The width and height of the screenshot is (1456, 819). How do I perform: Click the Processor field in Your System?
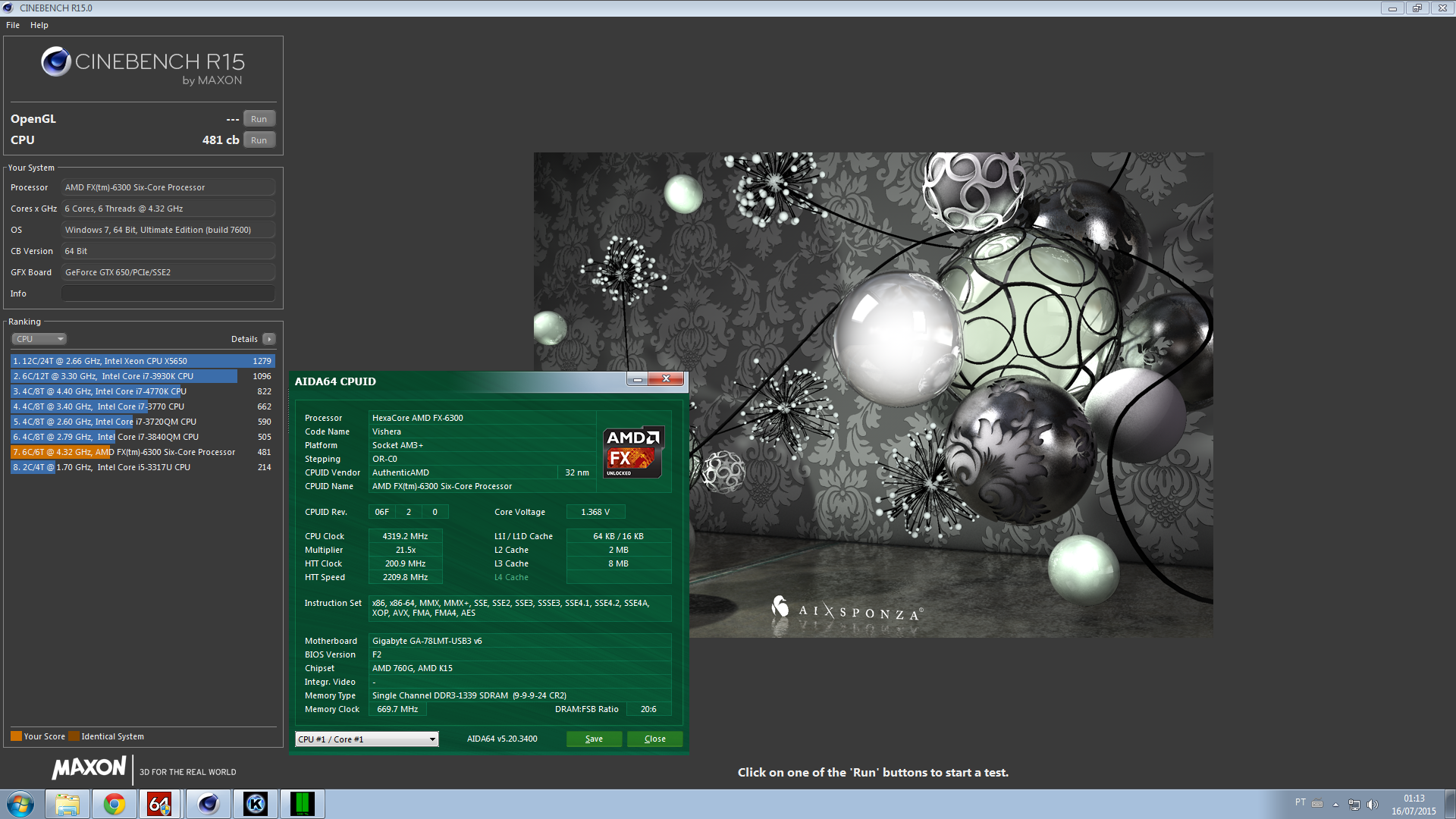pyautogui.click(x=168, y=187)
